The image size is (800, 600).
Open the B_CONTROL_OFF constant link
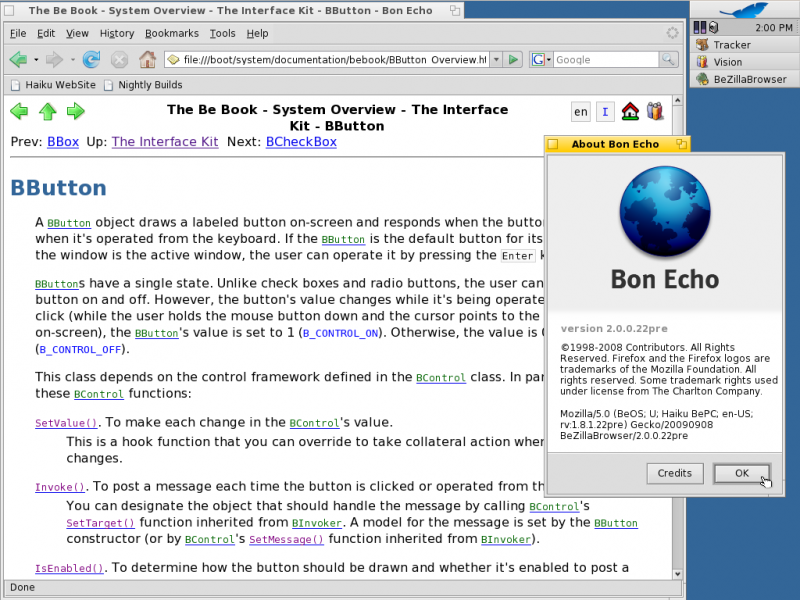point(80,350)
